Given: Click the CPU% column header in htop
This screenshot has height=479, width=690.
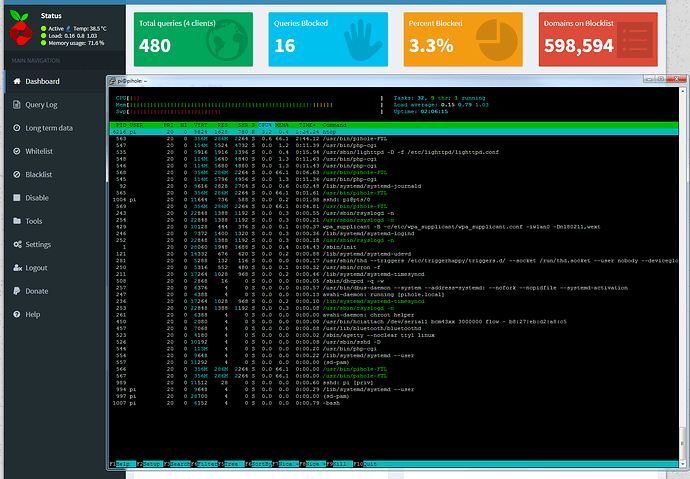Looking at the screenshot, I should tap(266, 125).
